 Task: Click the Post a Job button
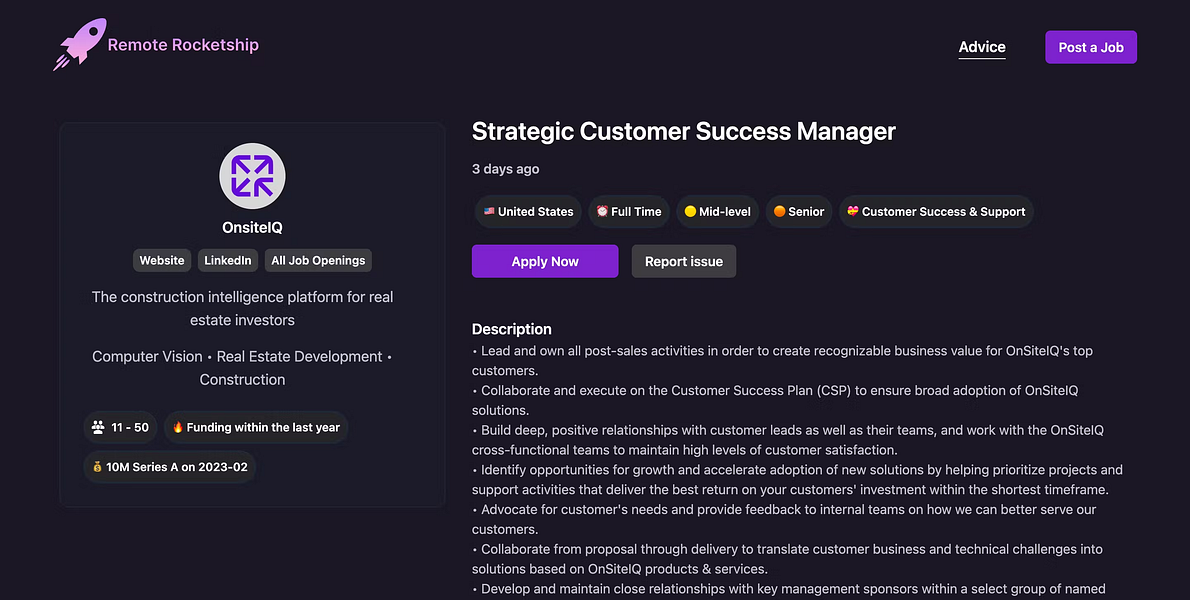[x=1090, y=47]
